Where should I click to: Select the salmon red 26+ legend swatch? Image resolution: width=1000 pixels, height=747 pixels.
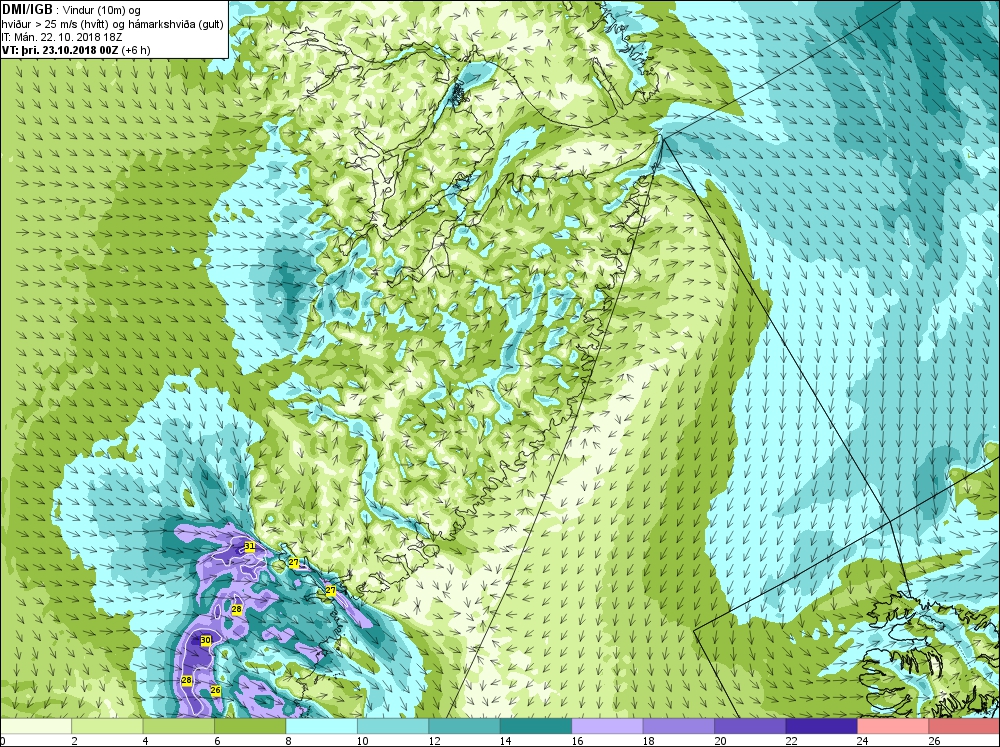[964, 726]
